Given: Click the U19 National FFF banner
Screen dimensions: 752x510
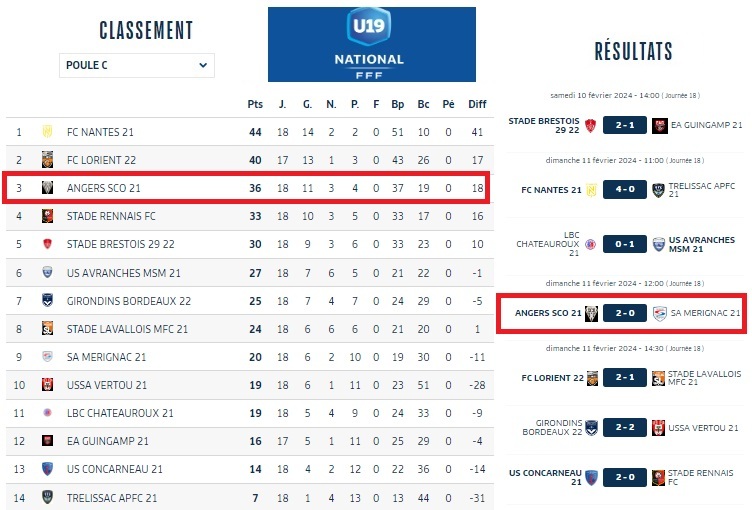Looking at the screenshot, I should (x=372, y=45).
